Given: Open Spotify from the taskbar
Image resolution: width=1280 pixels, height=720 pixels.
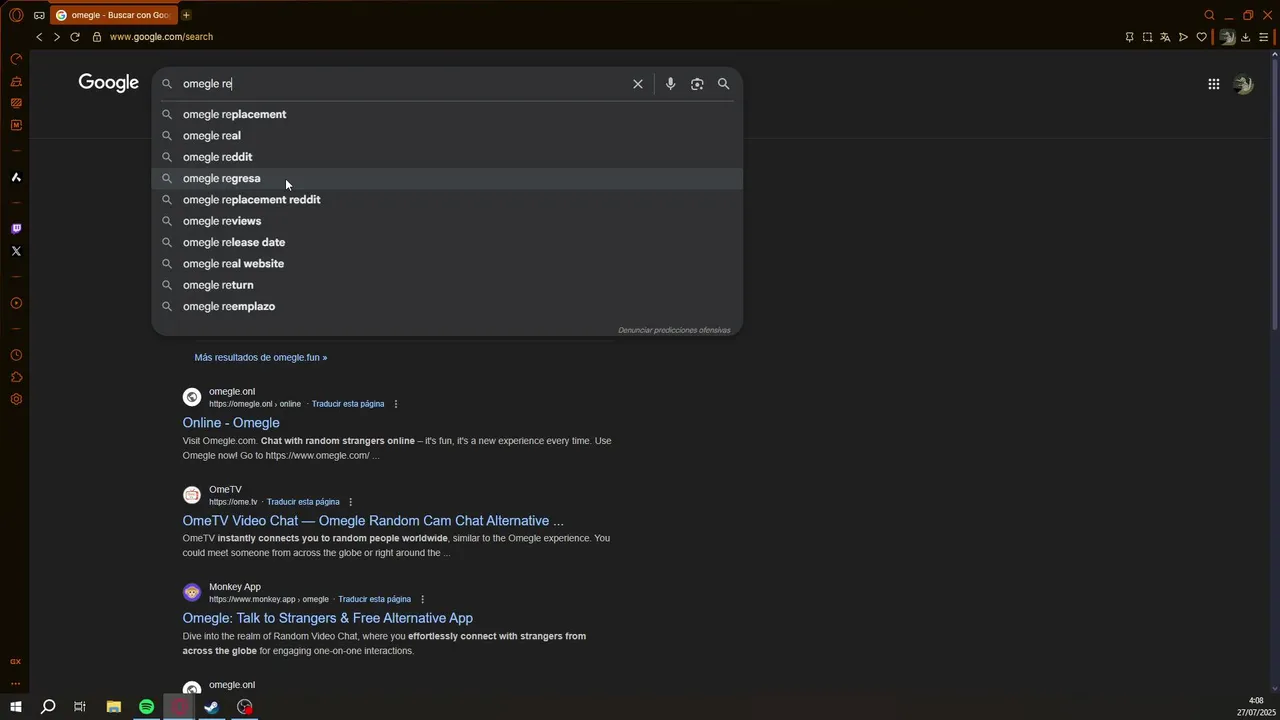Looking at the screenshot, I should 146,707.
